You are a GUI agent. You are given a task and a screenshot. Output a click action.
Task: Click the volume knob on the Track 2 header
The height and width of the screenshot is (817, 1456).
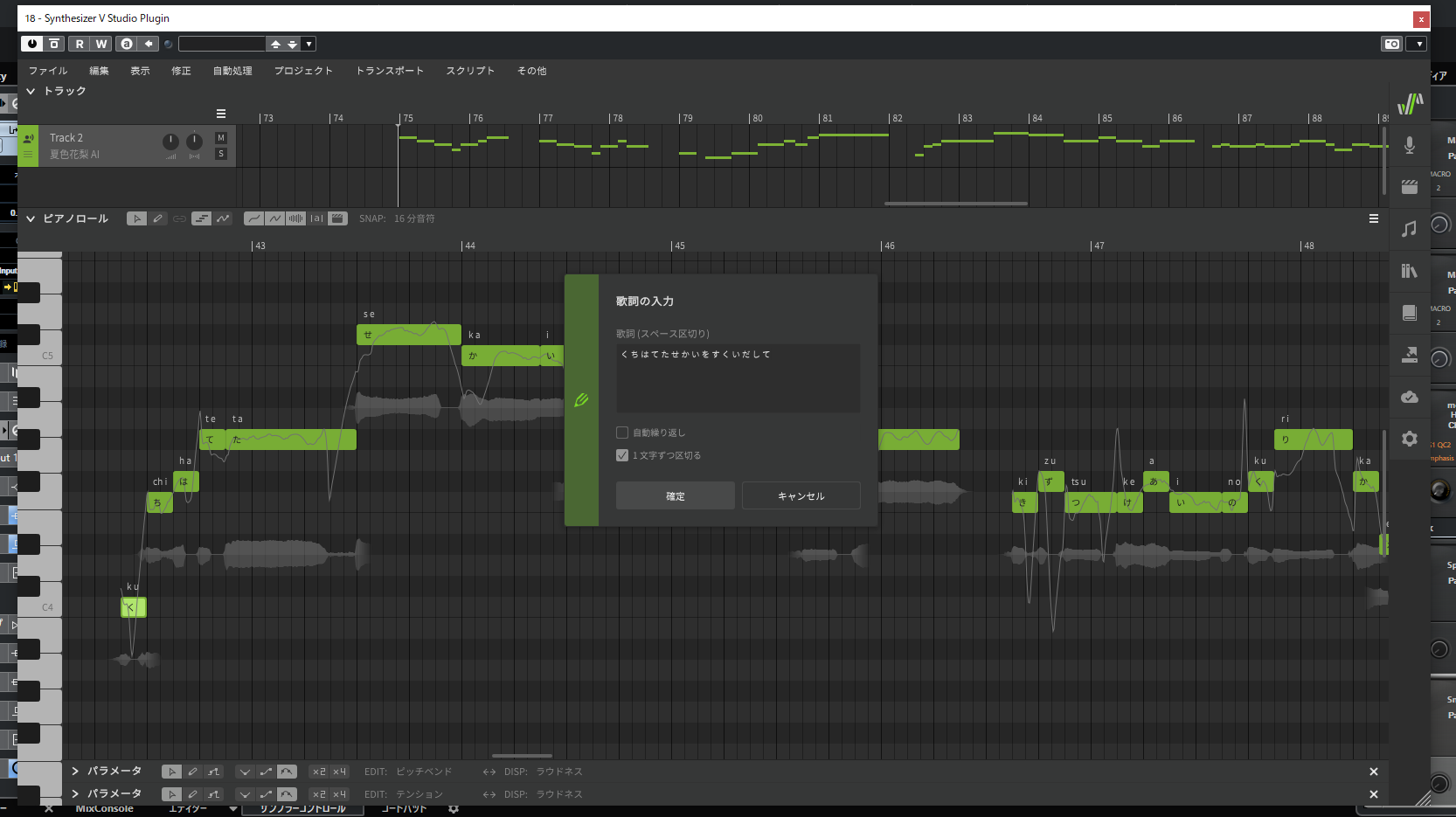coord(170,142)
